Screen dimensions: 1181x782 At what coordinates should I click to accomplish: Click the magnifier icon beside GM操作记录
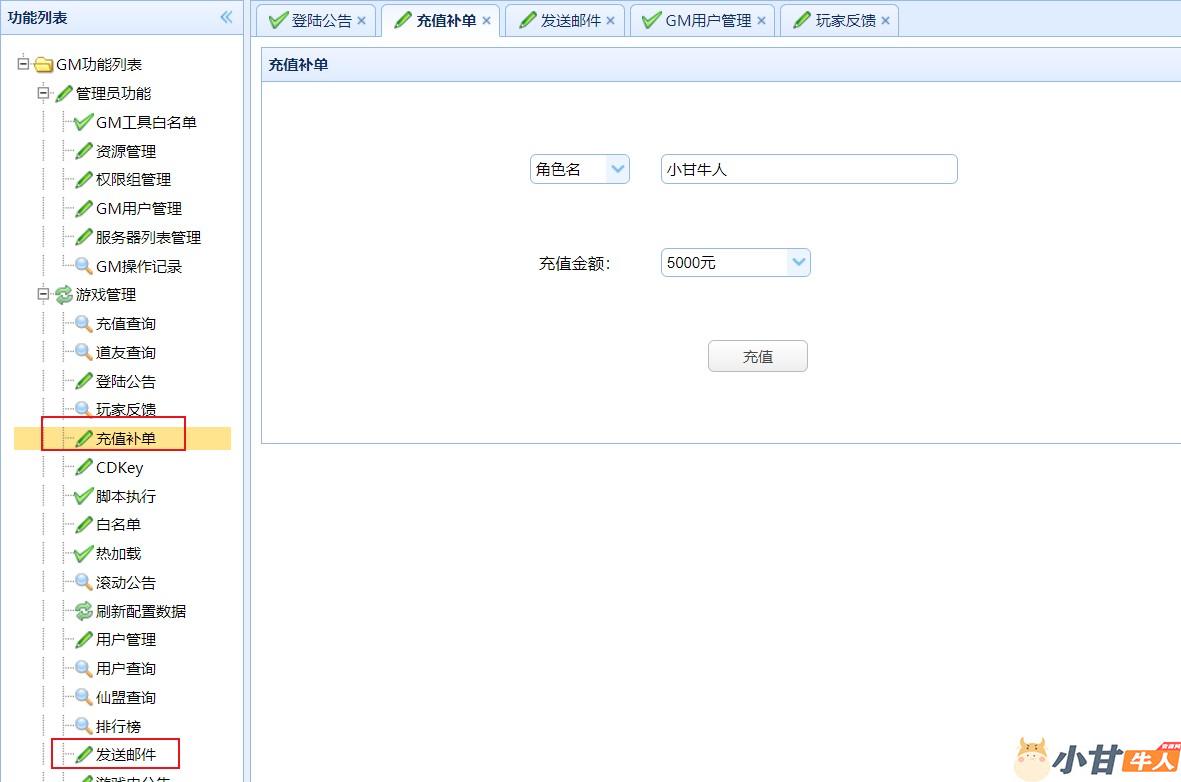[x=84, y=266]
